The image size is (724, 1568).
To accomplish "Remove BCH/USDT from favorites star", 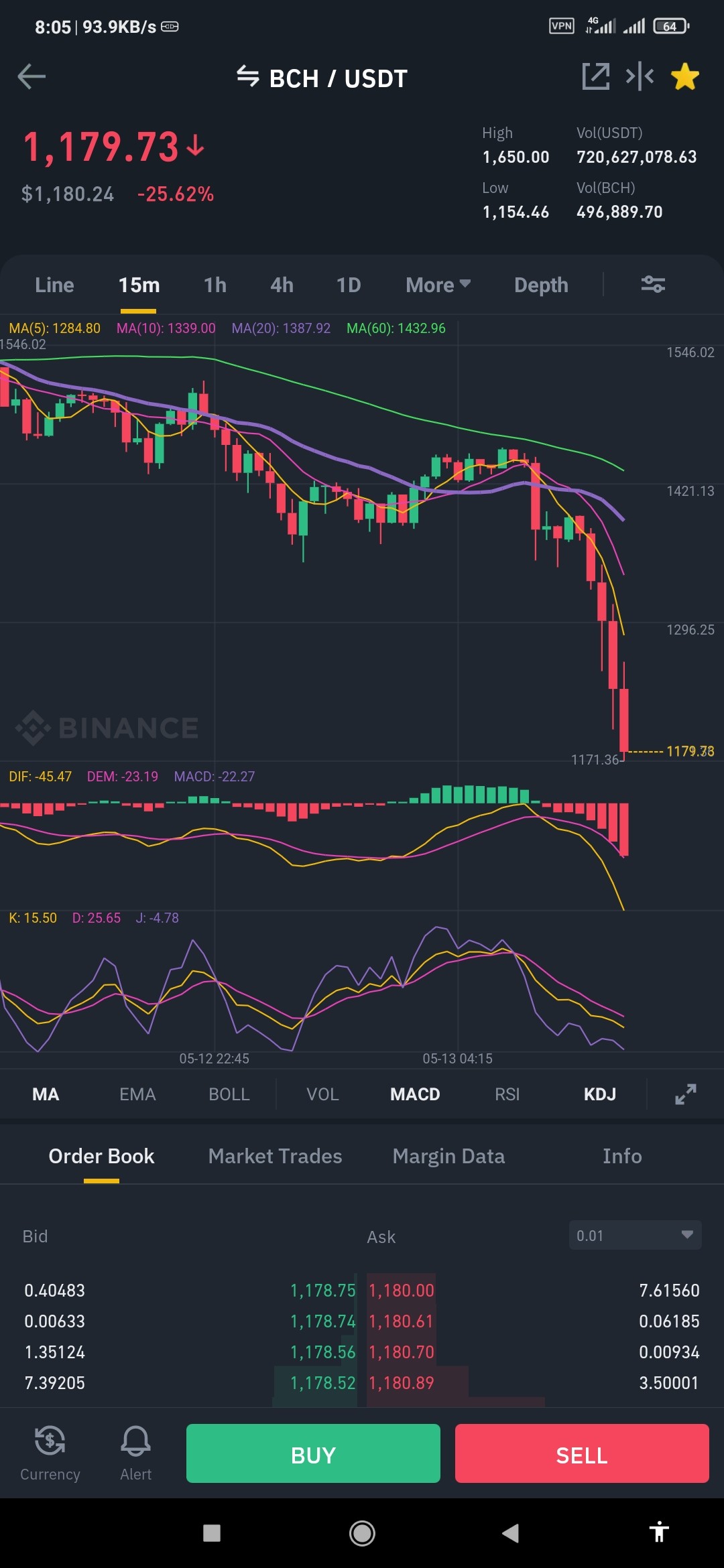I will point(685,76).
